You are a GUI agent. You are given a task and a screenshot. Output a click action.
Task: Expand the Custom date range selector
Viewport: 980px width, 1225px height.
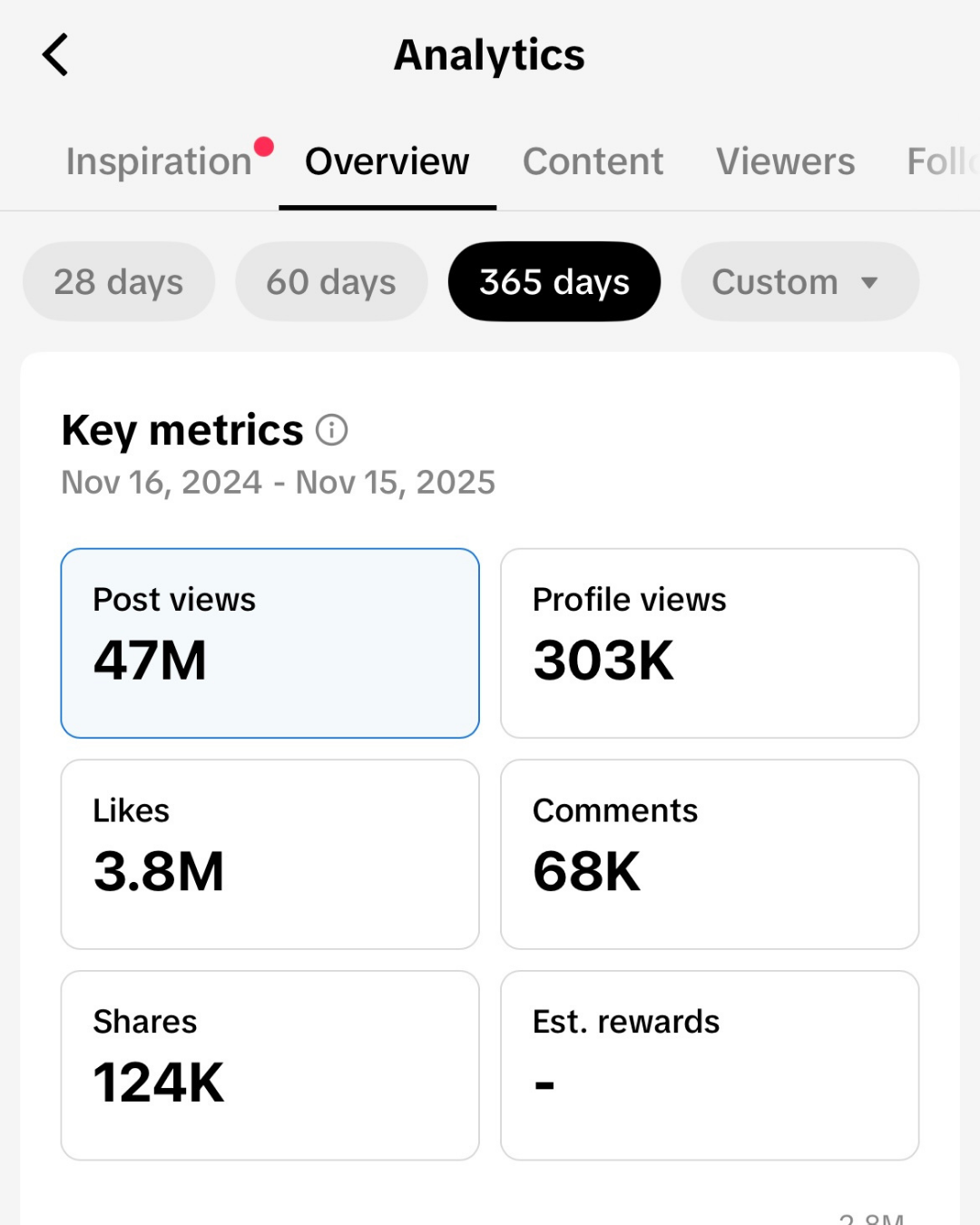pyautogui.click(x=799, y=281)
